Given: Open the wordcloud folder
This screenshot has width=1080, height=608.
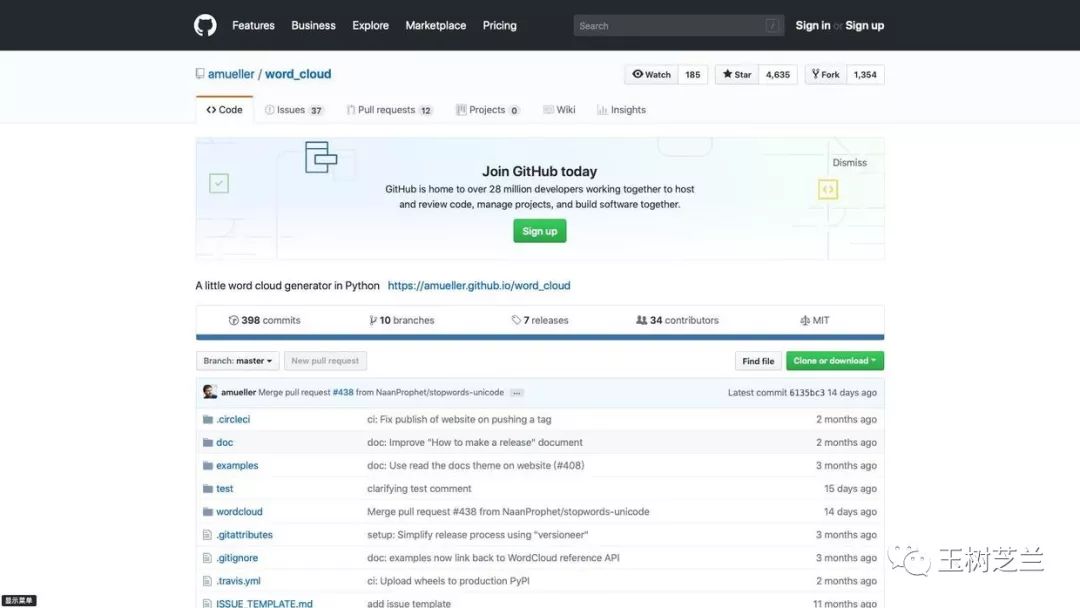Looking at the screenshot, I should click(x=239, y=512).
